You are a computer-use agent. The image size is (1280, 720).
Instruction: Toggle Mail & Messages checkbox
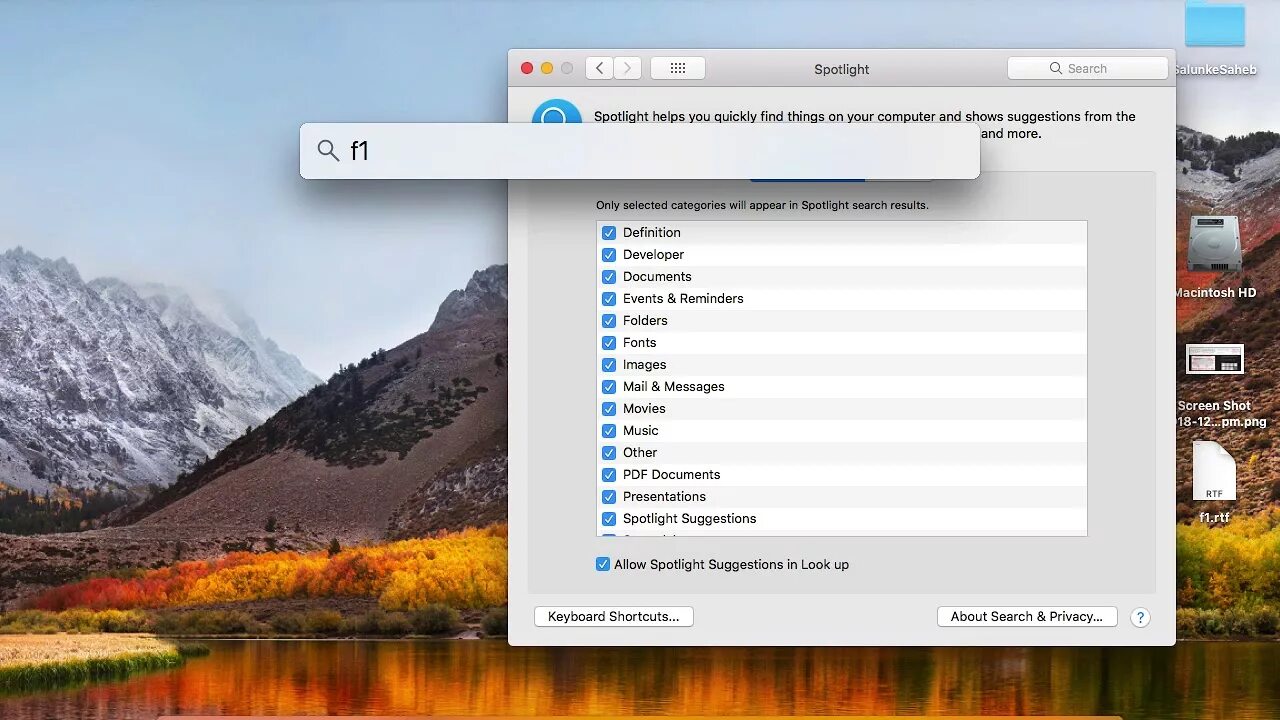(609, 387)
